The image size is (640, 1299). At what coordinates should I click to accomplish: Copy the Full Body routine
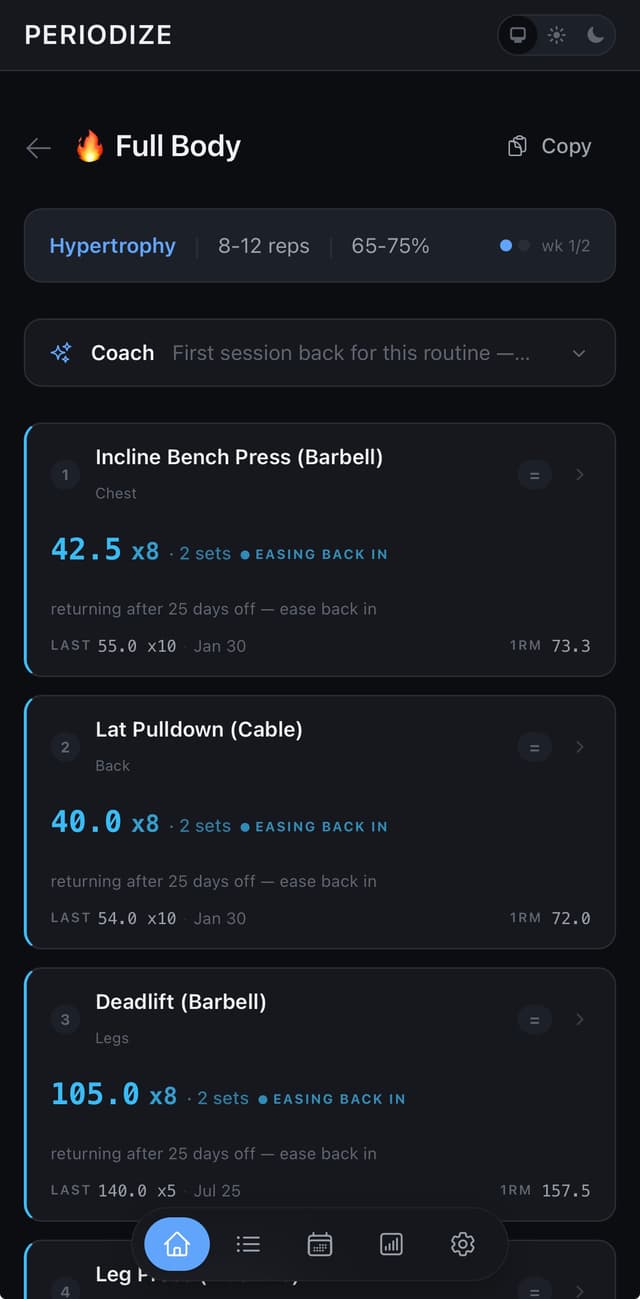[550, 147]
